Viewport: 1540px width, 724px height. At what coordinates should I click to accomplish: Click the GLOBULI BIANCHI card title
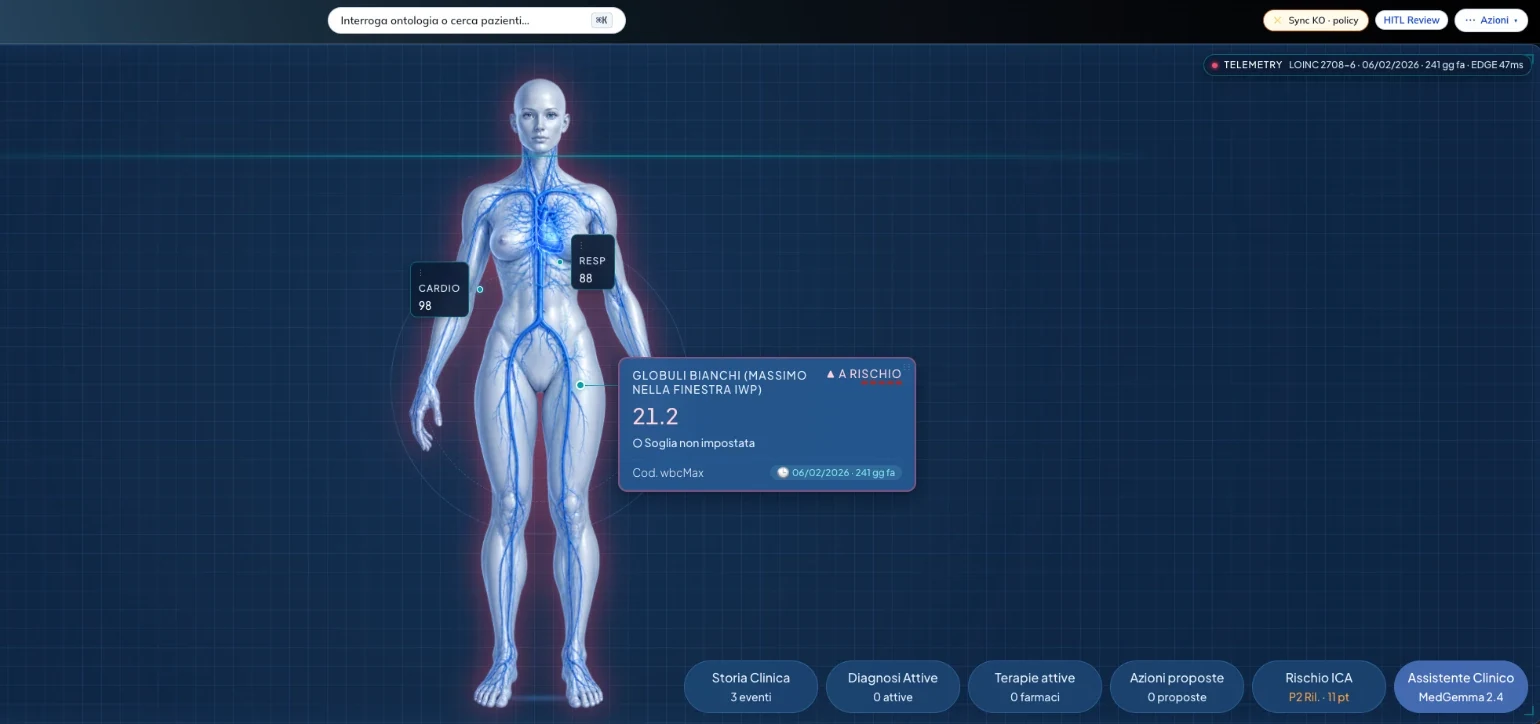719,383
